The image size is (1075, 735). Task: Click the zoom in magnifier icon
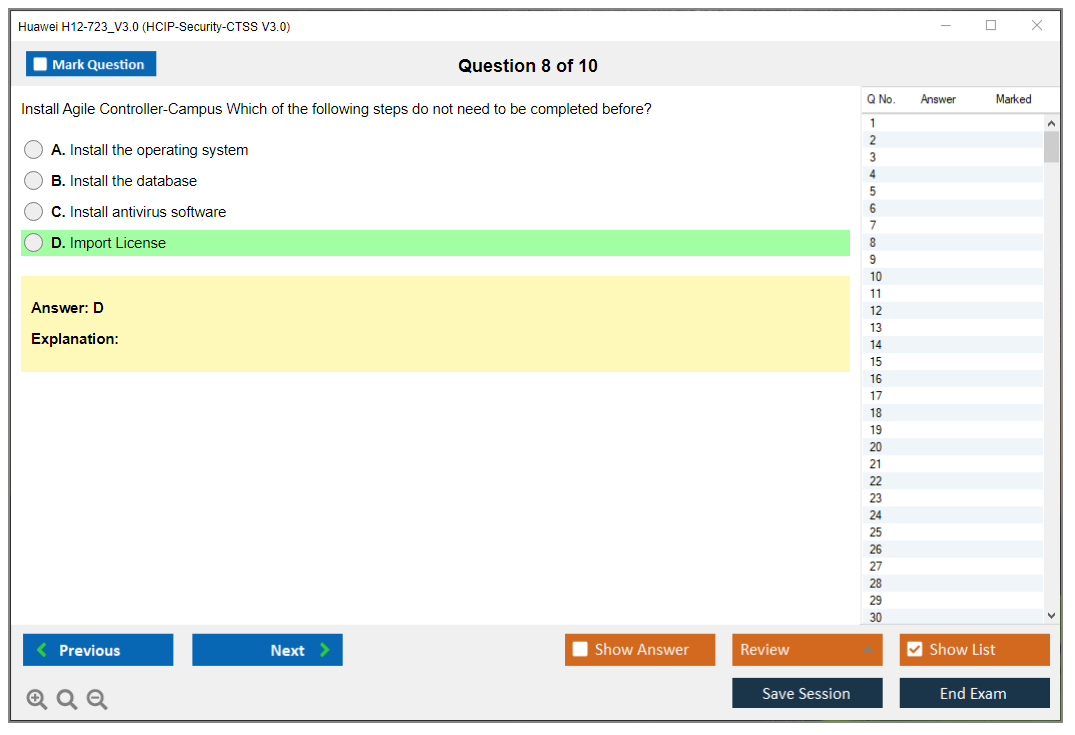[37, 700]
